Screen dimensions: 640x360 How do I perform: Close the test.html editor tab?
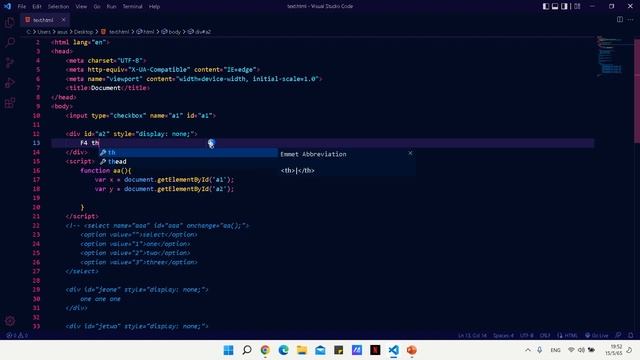tap(63, 20)
